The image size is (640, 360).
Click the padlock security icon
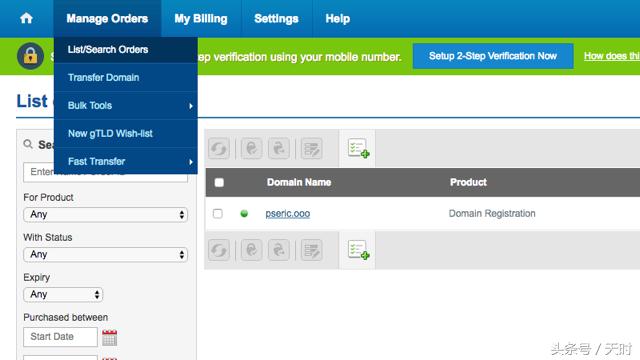click(30, 56)
